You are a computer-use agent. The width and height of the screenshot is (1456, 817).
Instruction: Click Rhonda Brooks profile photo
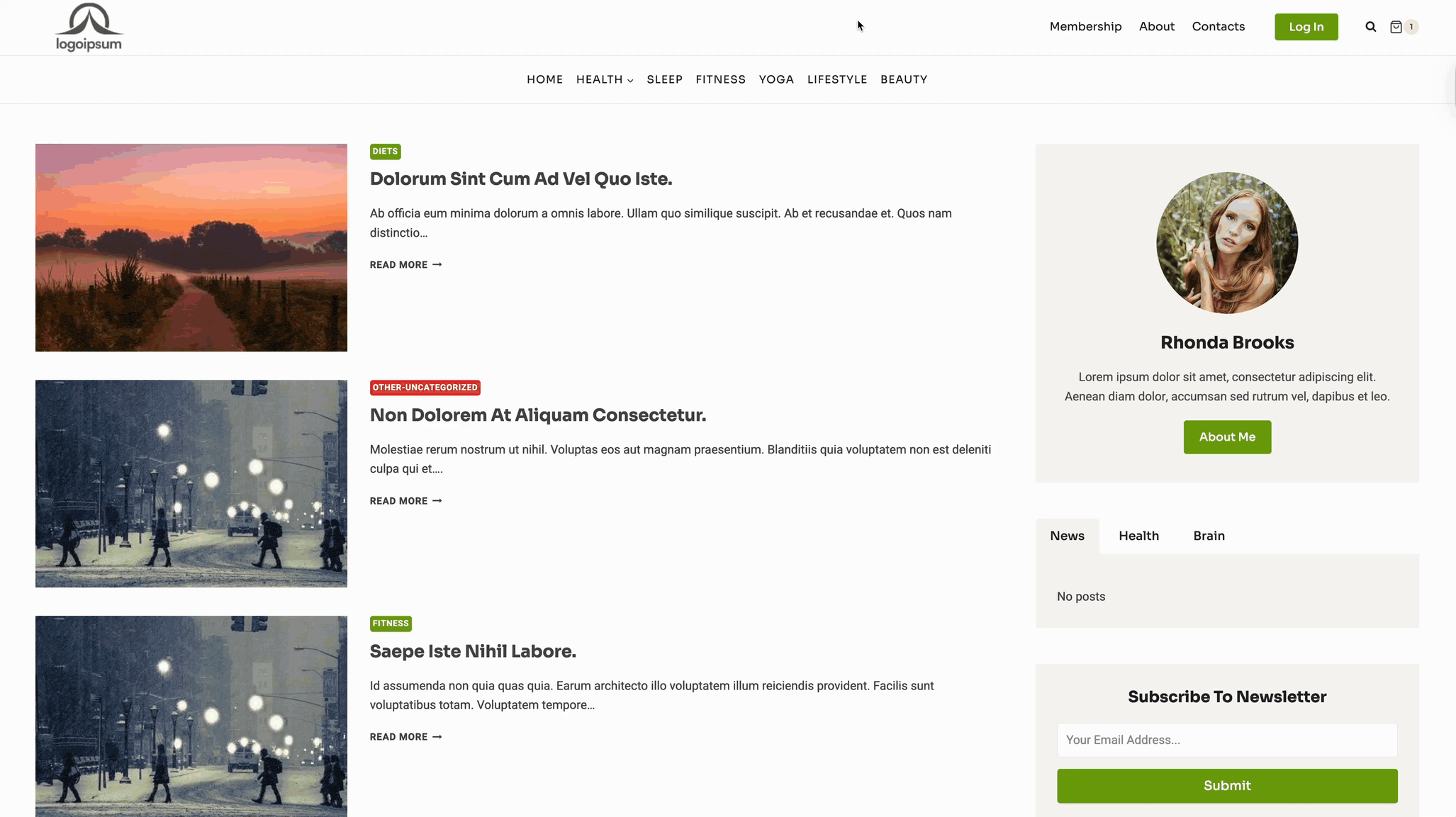pyautogui.click(x=1226, y=242)
